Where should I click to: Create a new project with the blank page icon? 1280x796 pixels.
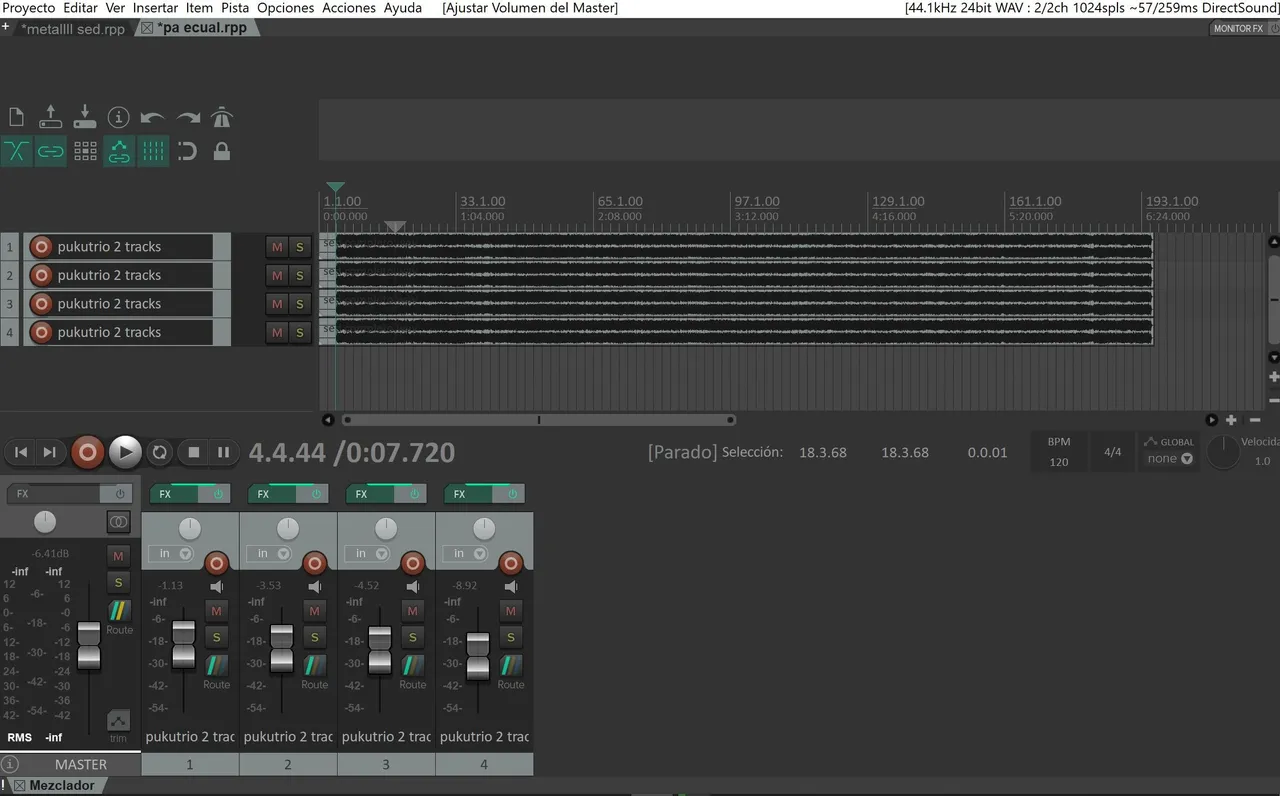click(x=16, y=118)
